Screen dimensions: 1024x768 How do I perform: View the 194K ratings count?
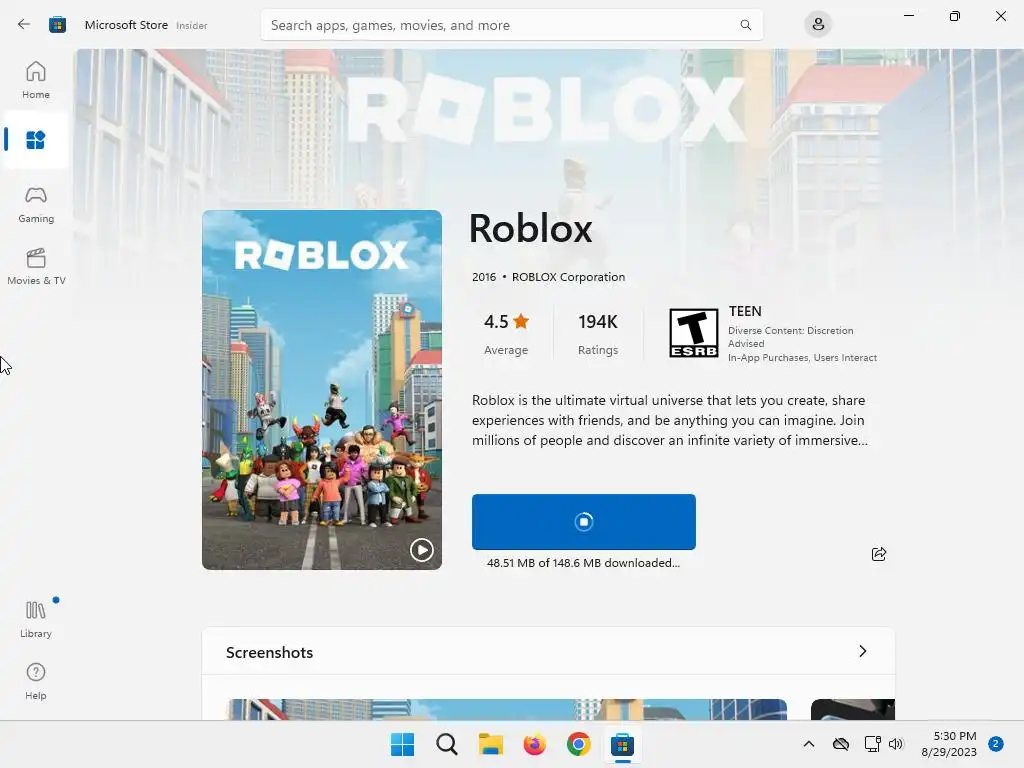point(598,334)
